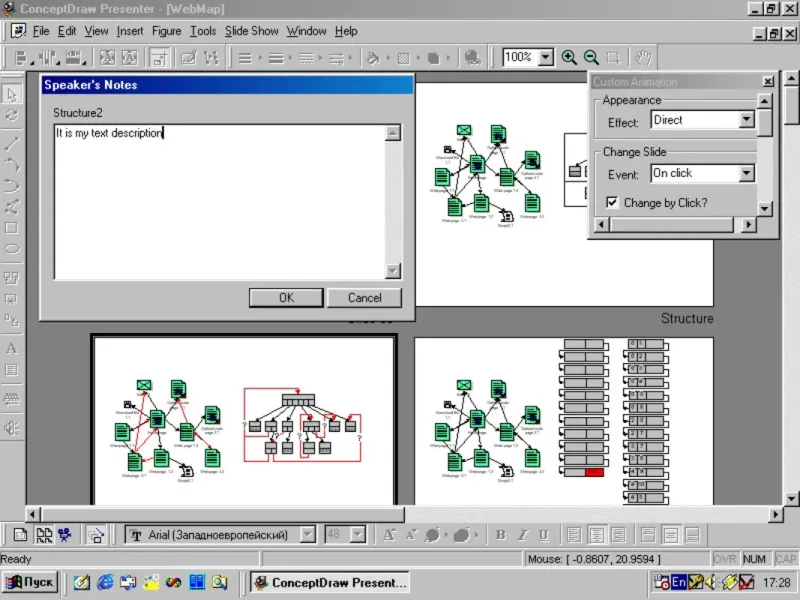
Task: Expand the pattern fill arrow menu
Action: 418,58
